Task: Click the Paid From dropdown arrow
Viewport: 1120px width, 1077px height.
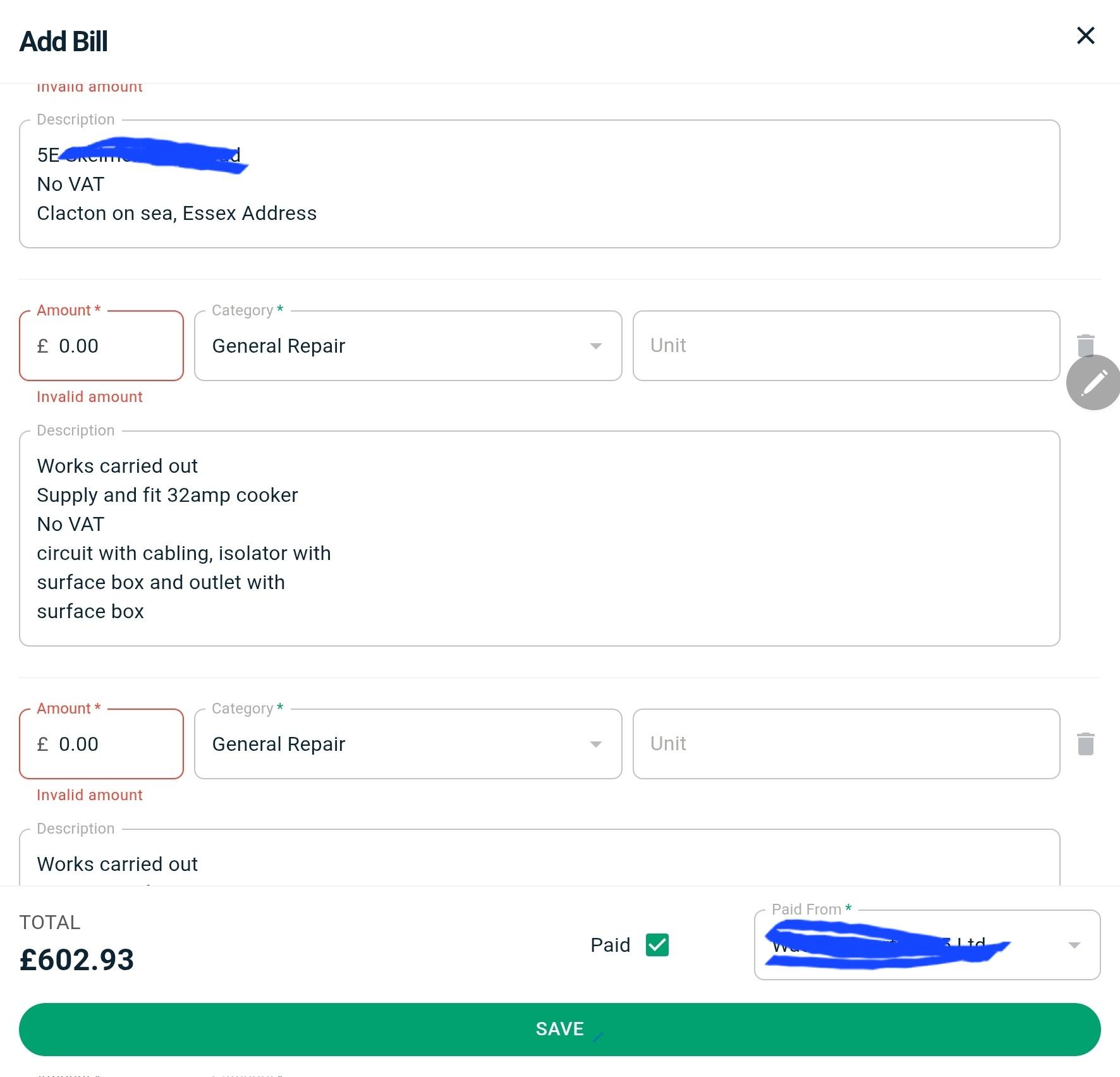Action: click(1074, 946)
